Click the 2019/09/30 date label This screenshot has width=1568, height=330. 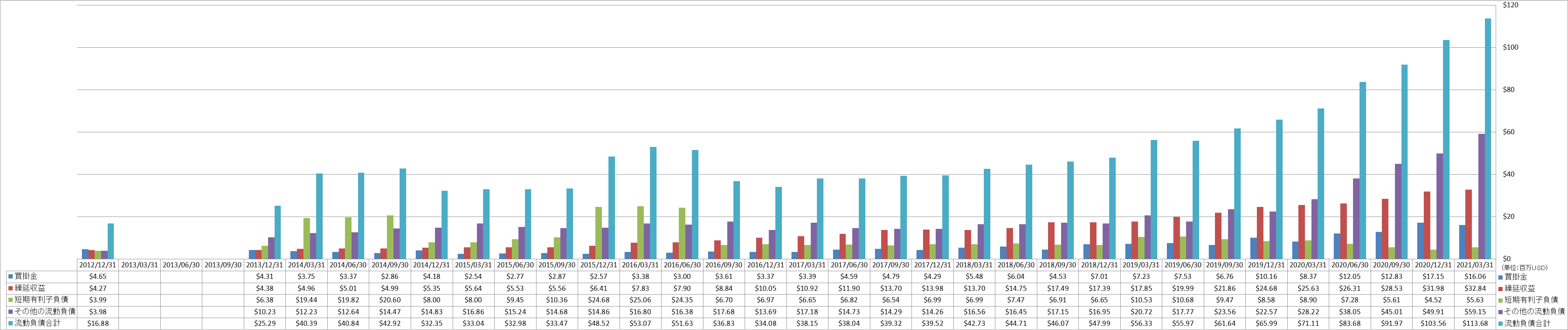click(1225, 265)
